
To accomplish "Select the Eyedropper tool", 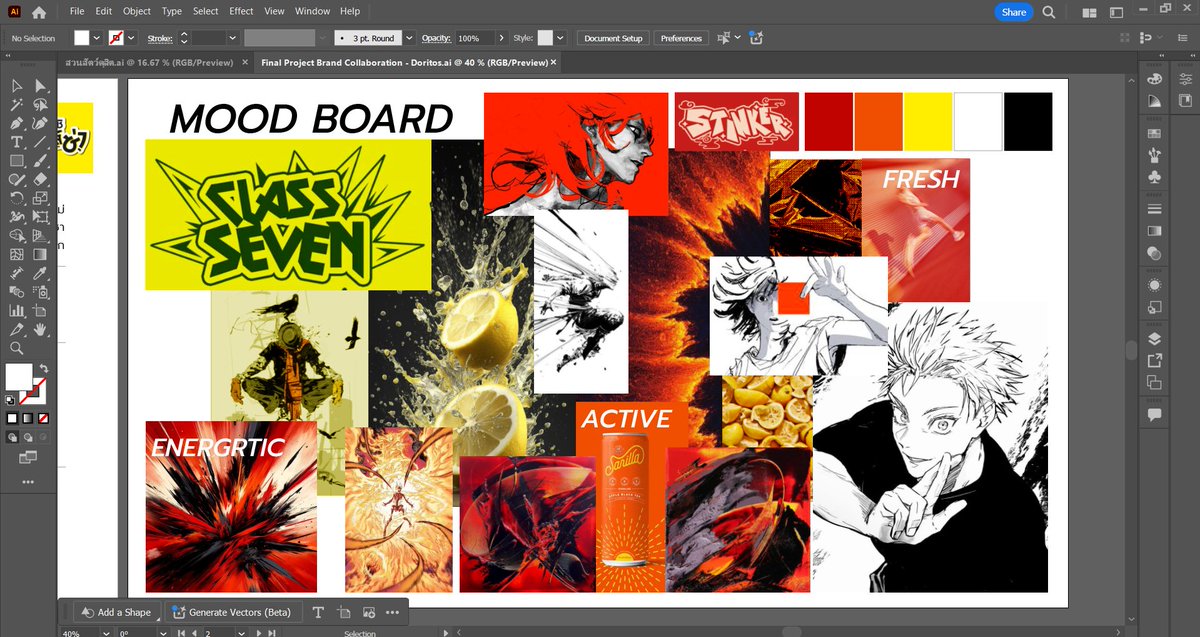I will pyautogui.click(x=41, y=273).
